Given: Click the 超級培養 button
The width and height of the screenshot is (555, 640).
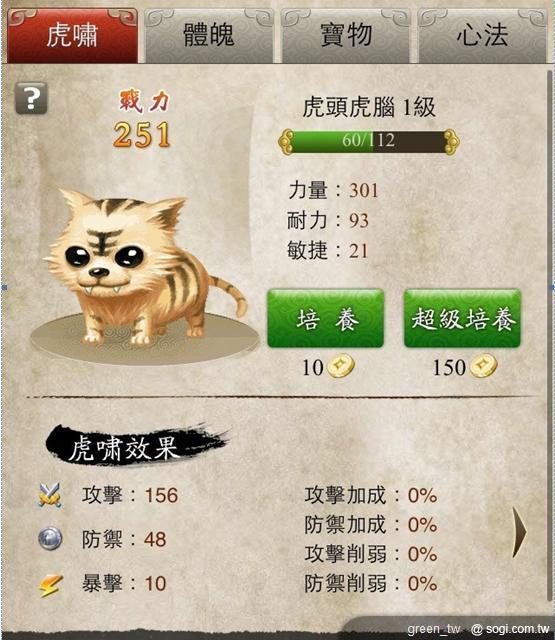Looking at the screenshot, I should [x=462, y=318].
